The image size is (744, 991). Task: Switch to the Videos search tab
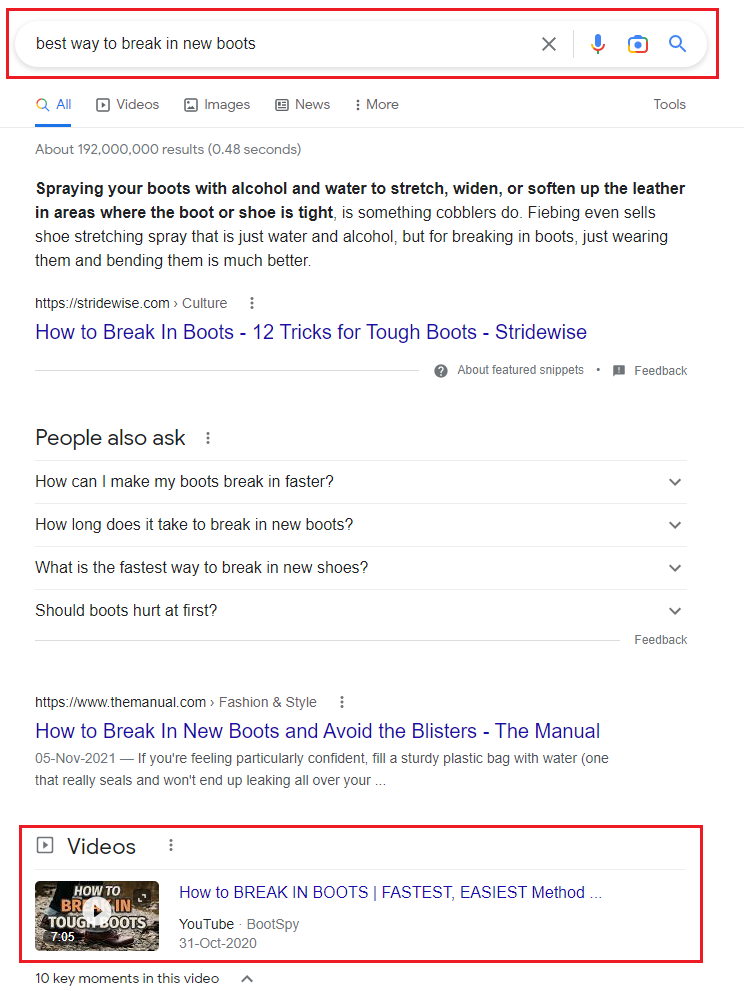coord(128,105)
